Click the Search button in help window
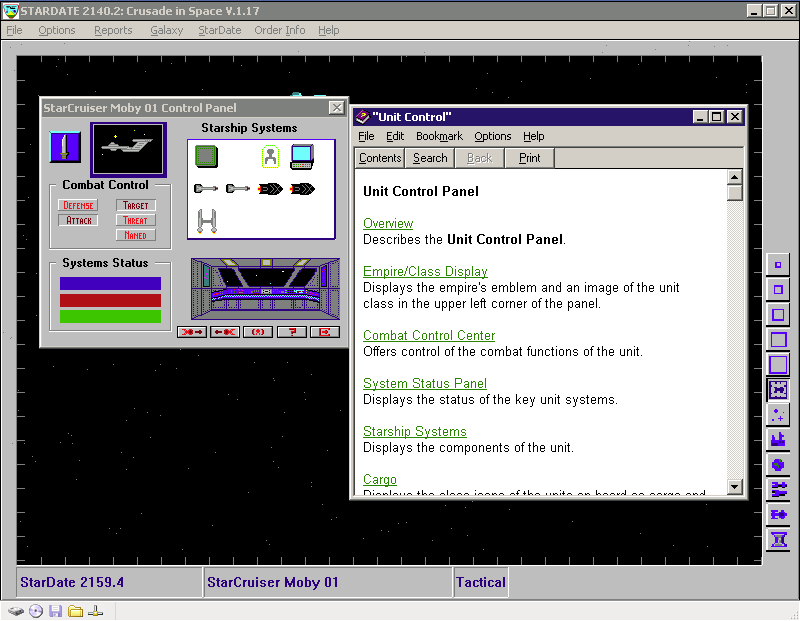Viewport: 800px width, 621px height. [x=430, y=158]
